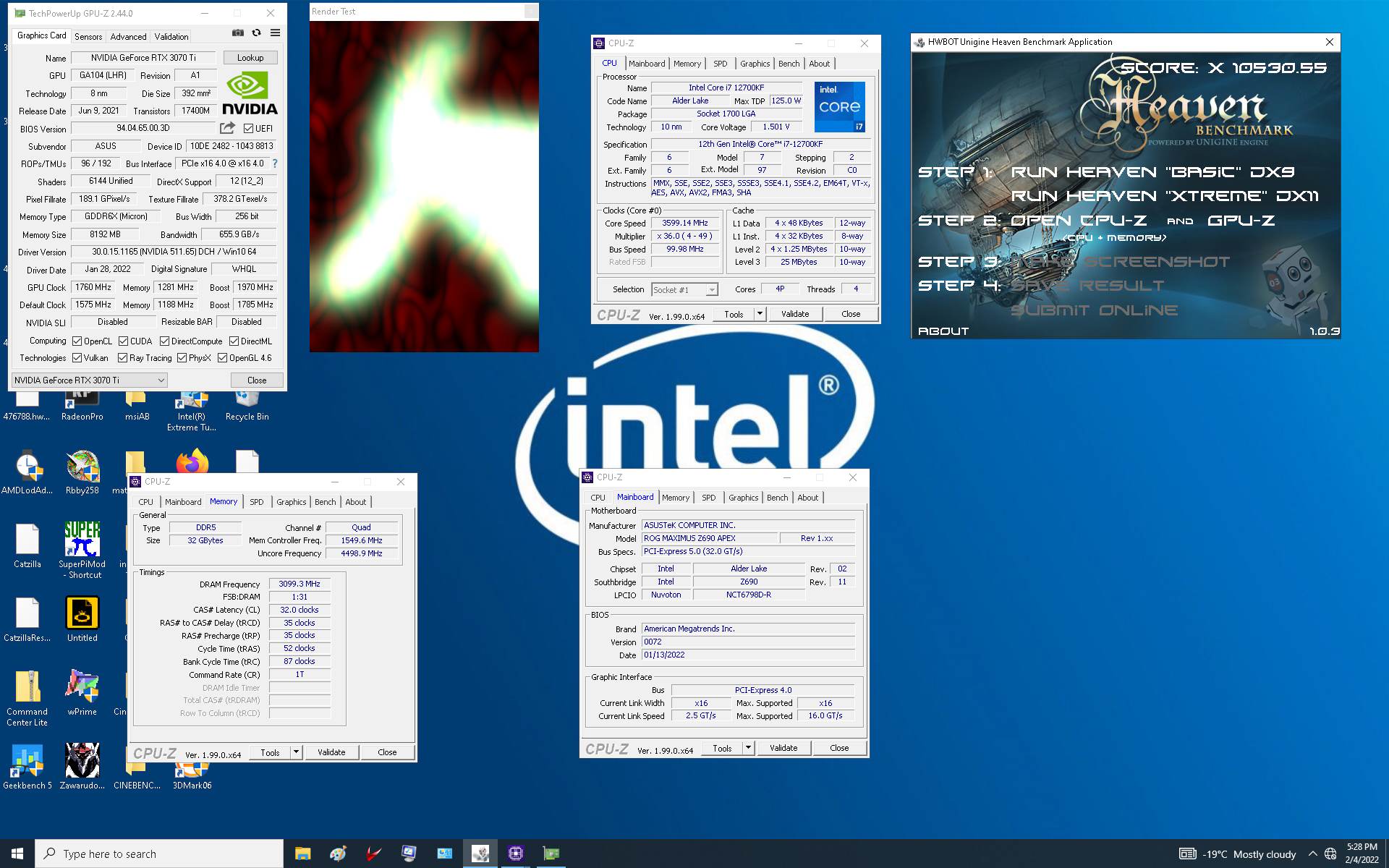Viewport: 1389px width, 868px height.
Task: Open File Explorer from the taskbar
Action: [302, 854]
